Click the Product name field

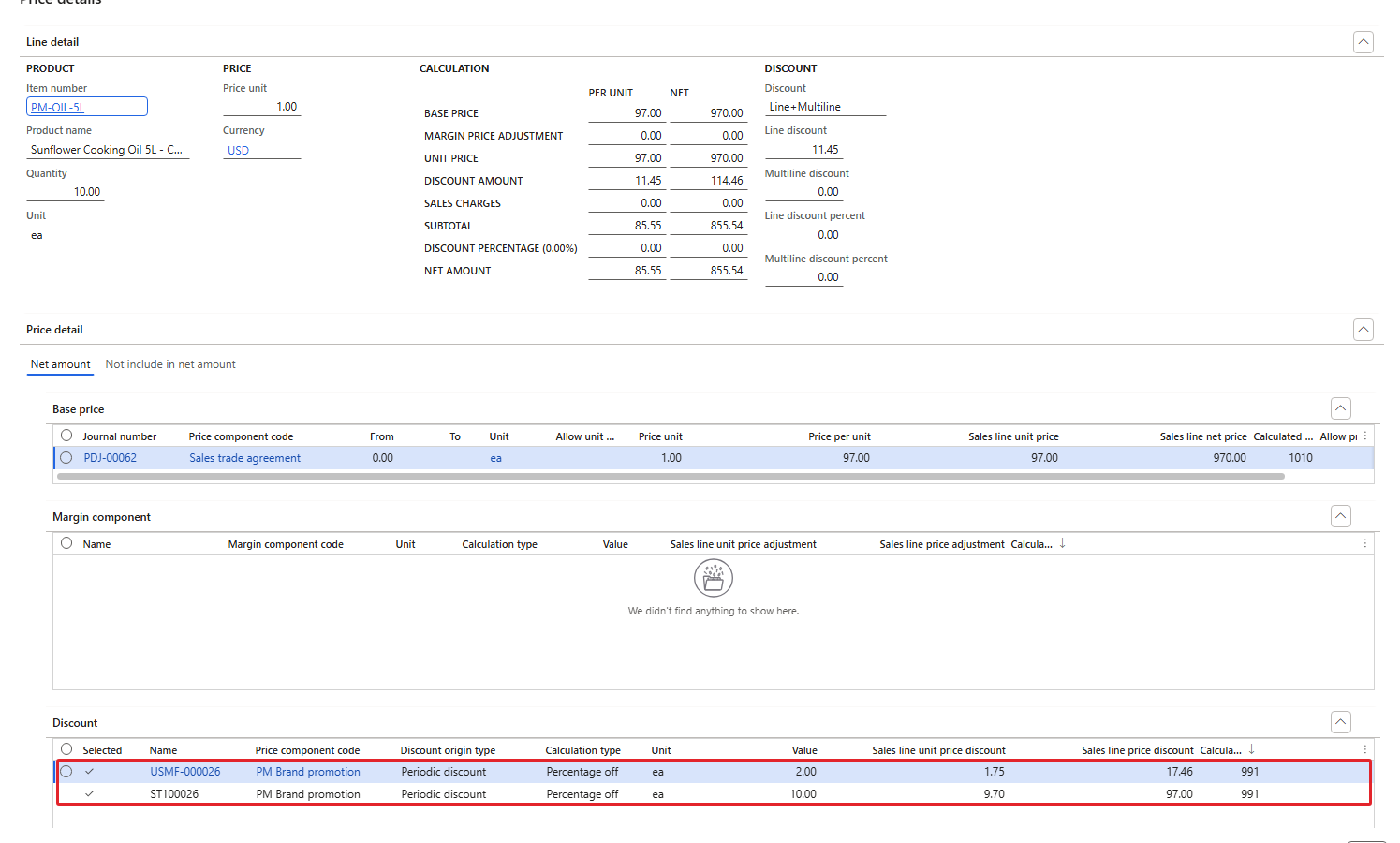click(108, 150)
